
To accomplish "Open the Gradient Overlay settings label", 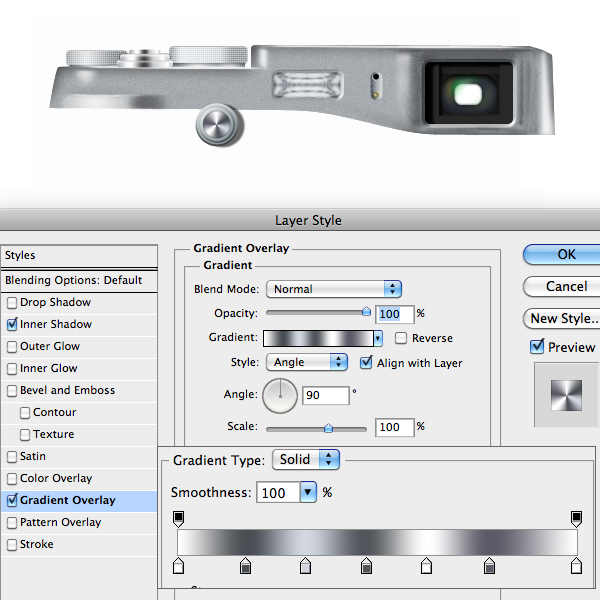I will 68,501.
